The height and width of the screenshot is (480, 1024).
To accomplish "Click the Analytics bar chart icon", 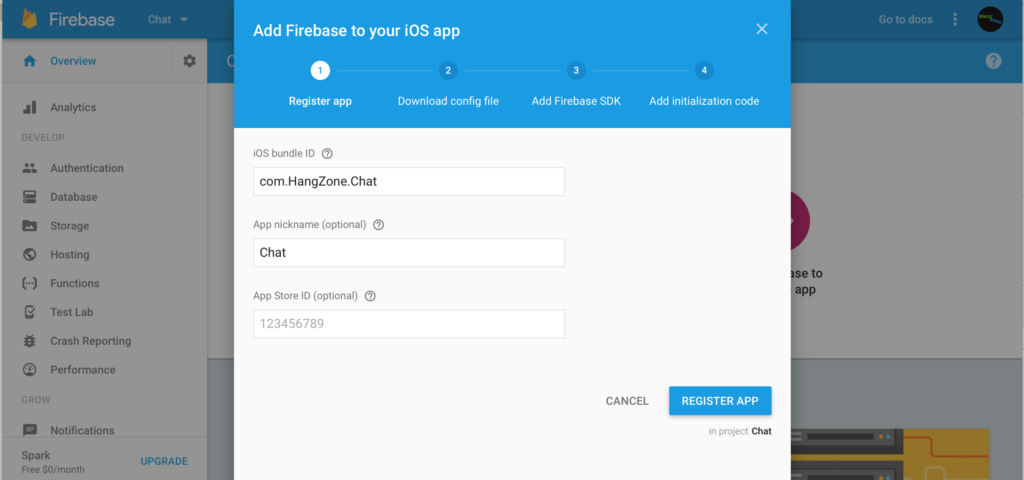I will [x=29, y=108].
